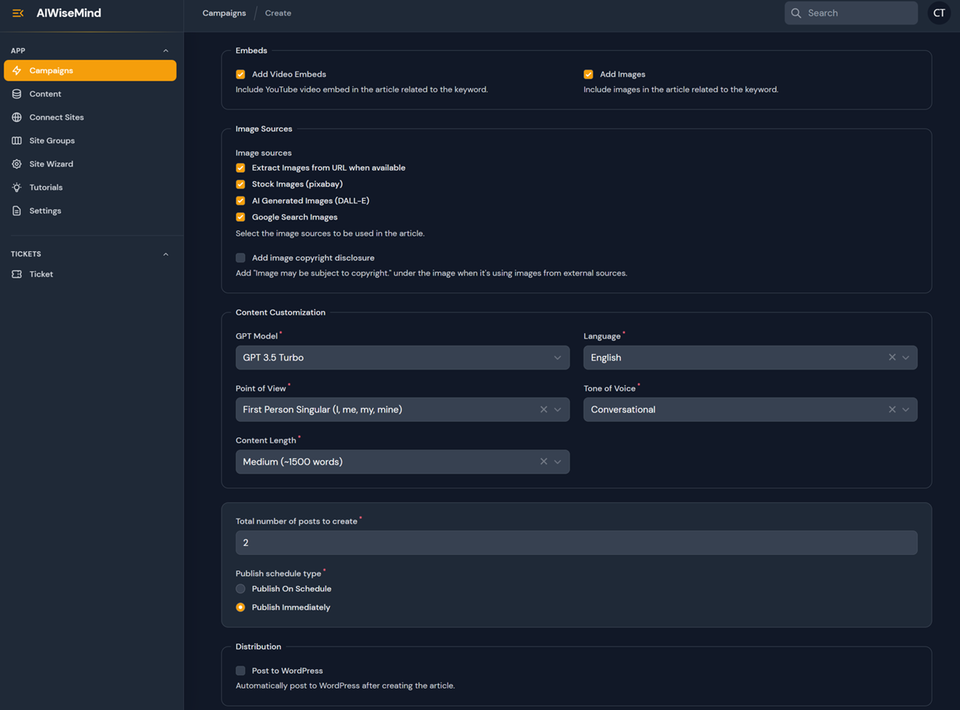Image resolution: width=960 pixels, height=710 pixels.
Task: Uncheck Stock Images (pixabay) option
Action: tap(241, 184)
